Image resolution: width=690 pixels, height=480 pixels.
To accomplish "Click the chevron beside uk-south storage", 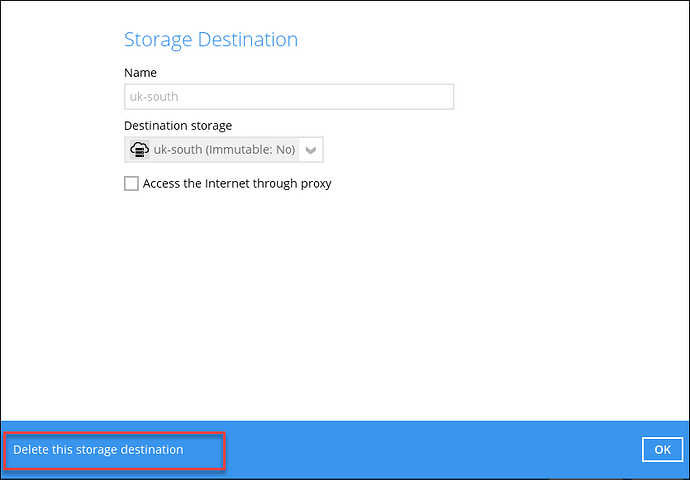I will pyautogui.click(x=311, y=150).
